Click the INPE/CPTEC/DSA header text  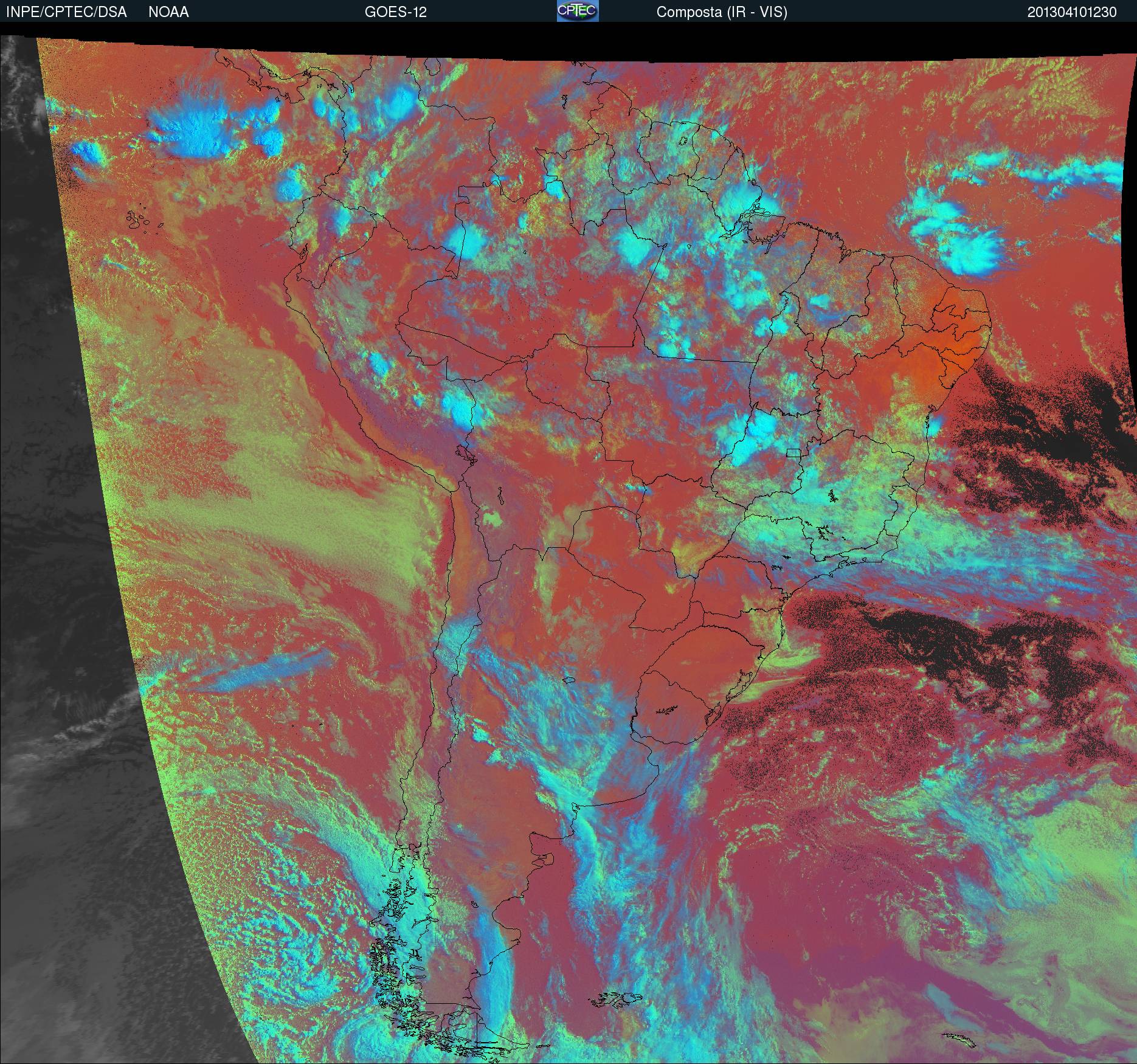(66, 12)
